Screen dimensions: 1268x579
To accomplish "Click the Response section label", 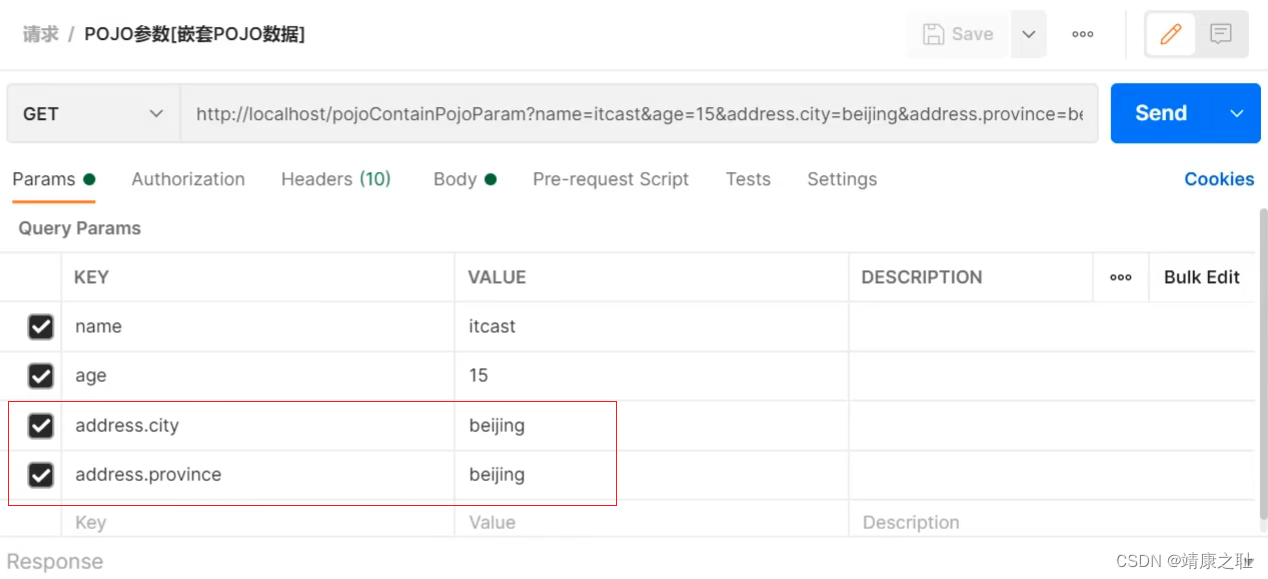I will point(55,561).
